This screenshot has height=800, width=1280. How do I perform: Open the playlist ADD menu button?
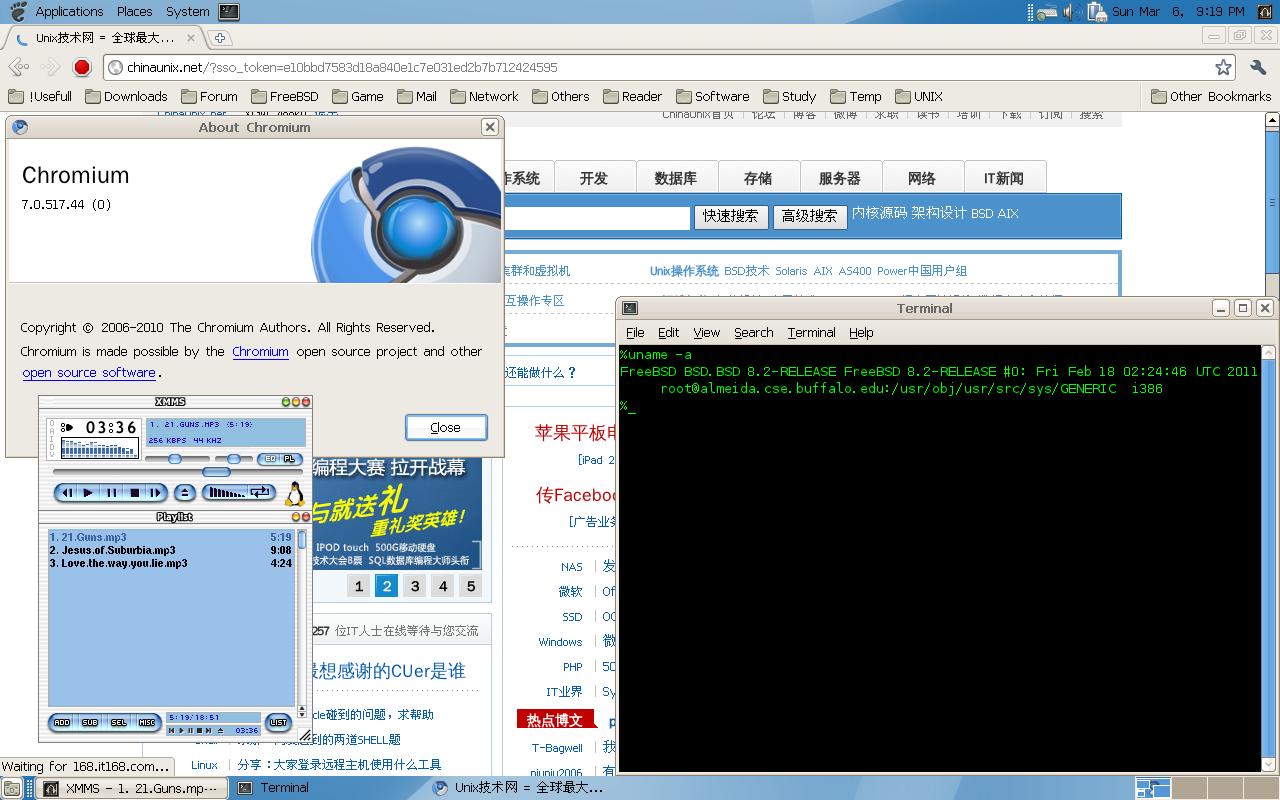click(x=62, y=722)
